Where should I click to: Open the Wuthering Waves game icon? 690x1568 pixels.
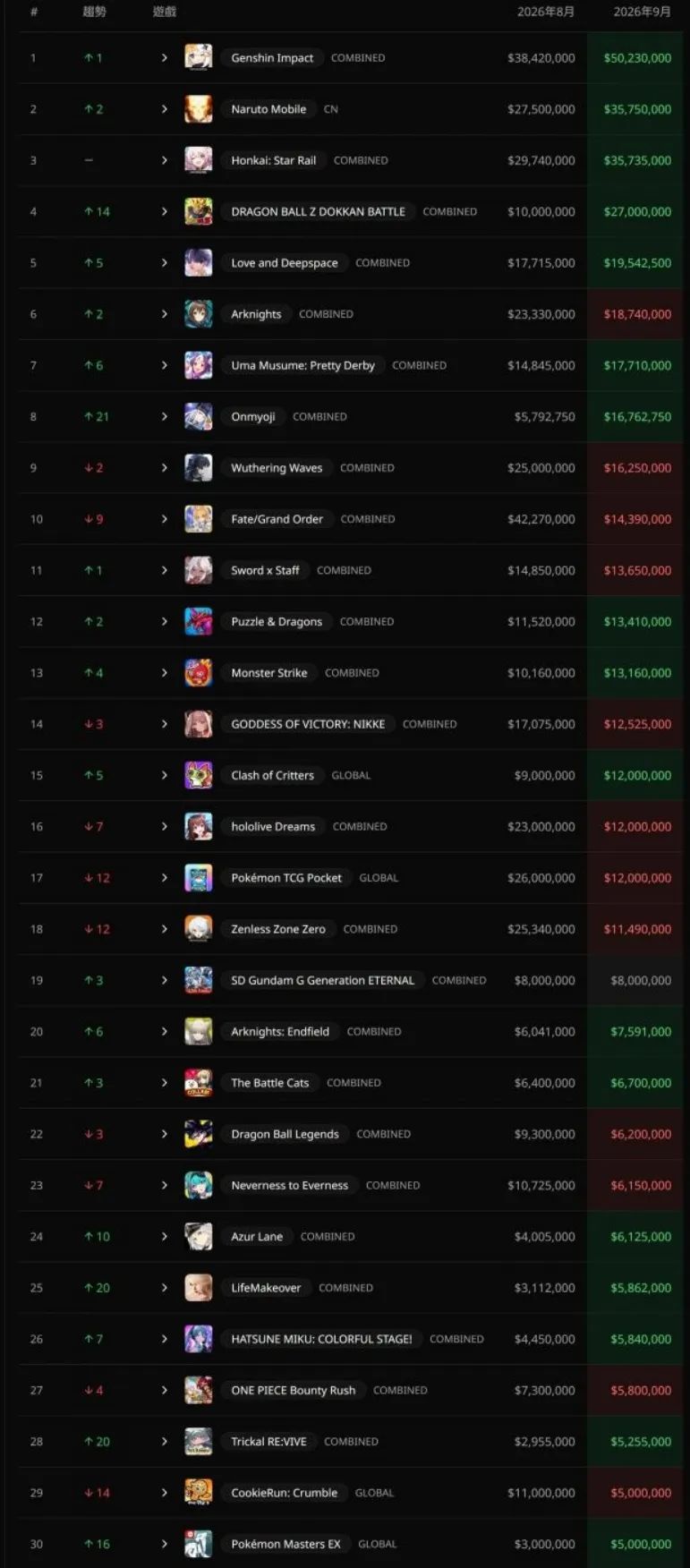click(x=199, y=468)
